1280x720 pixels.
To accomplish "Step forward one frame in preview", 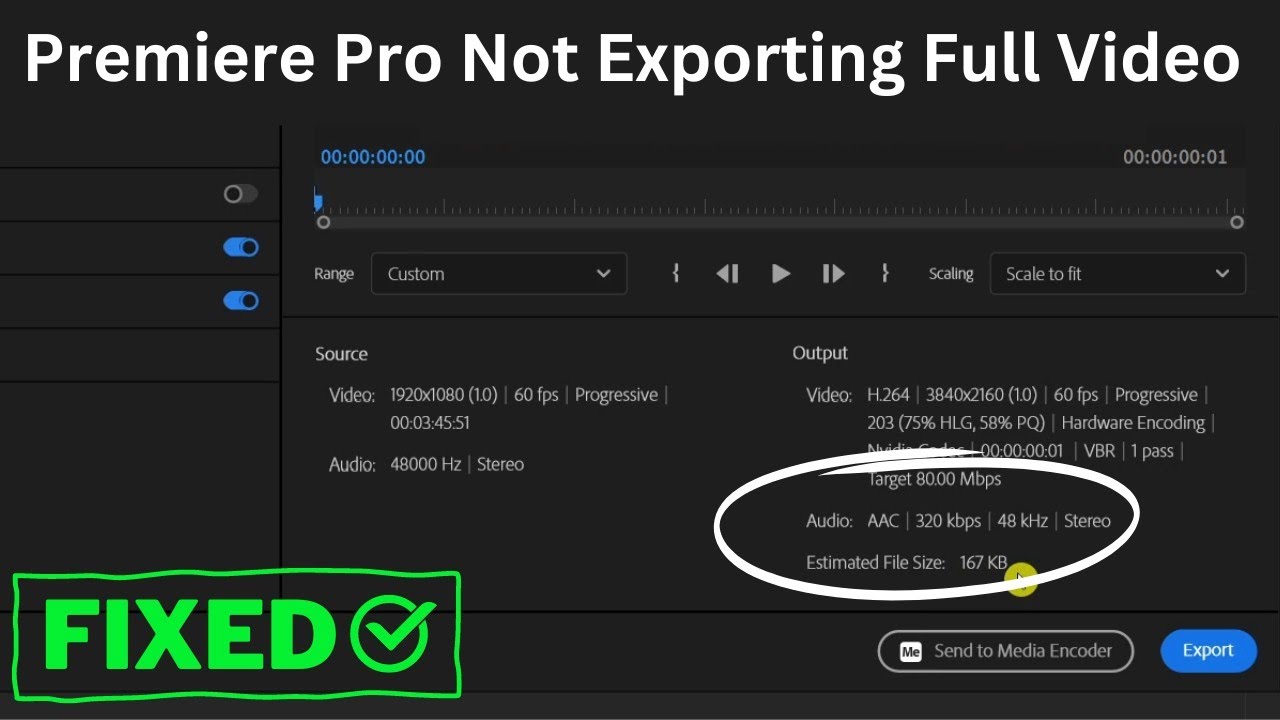I will [x=833, y=274].
